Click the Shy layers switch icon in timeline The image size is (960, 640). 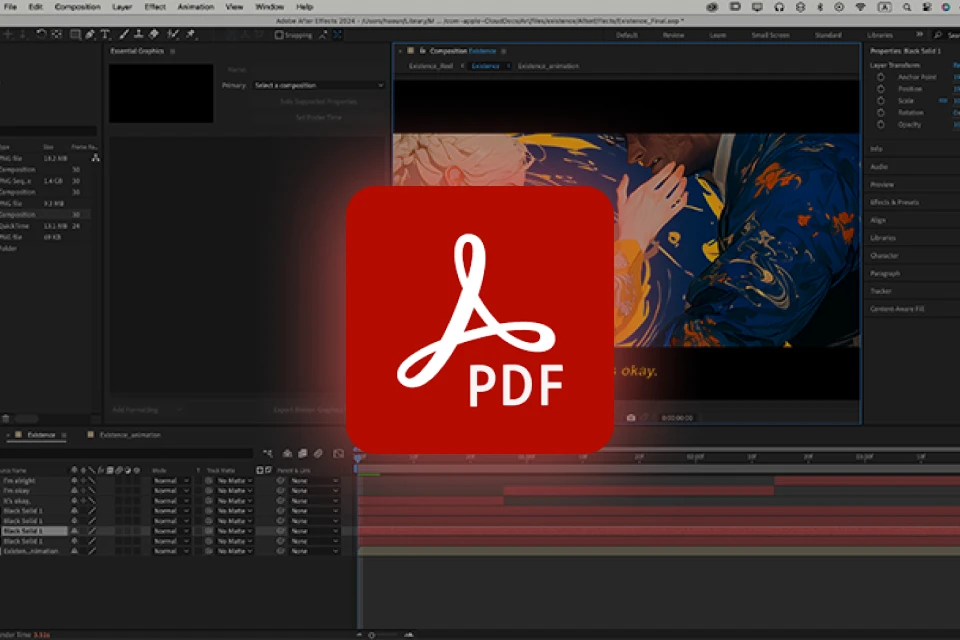point(287,453)
